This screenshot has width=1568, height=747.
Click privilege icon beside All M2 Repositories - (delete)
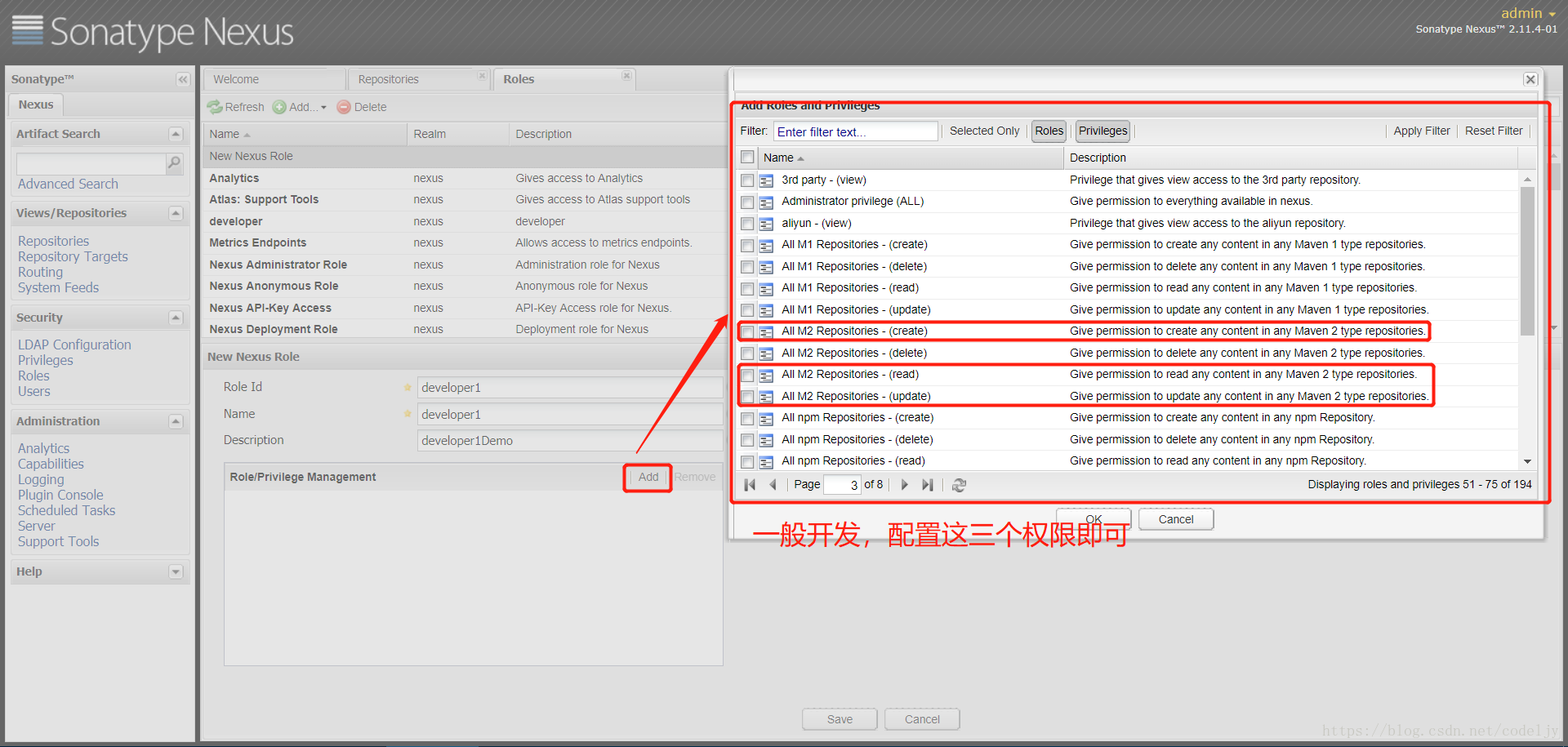(766, 353)
